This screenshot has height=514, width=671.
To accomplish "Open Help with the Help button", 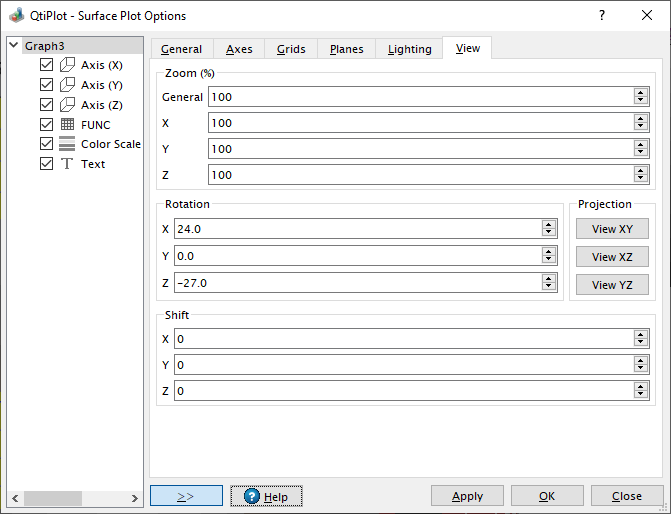I will pos(266,496).
